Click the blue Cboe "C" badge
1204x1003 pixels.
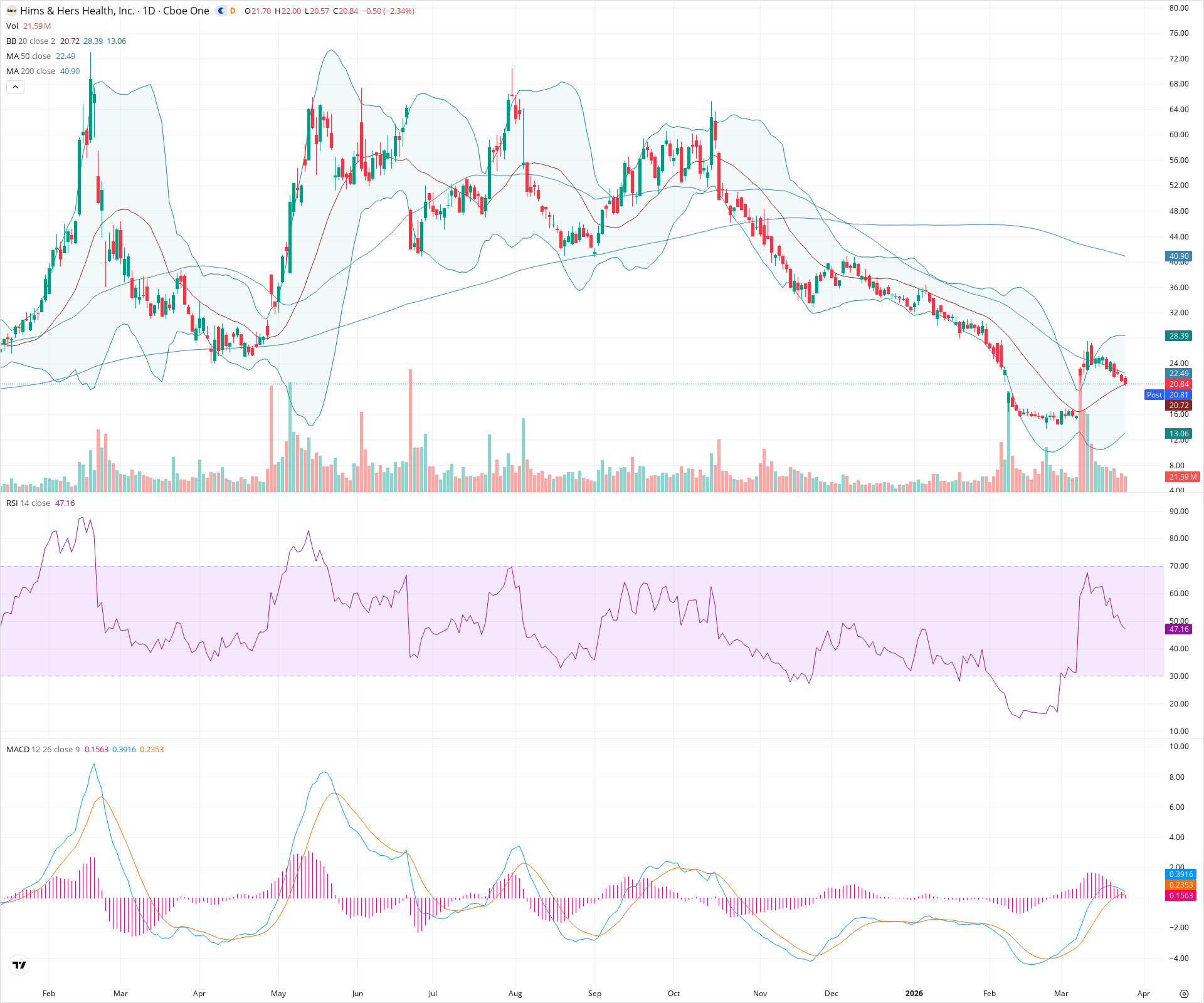click(x=219, y=11)
